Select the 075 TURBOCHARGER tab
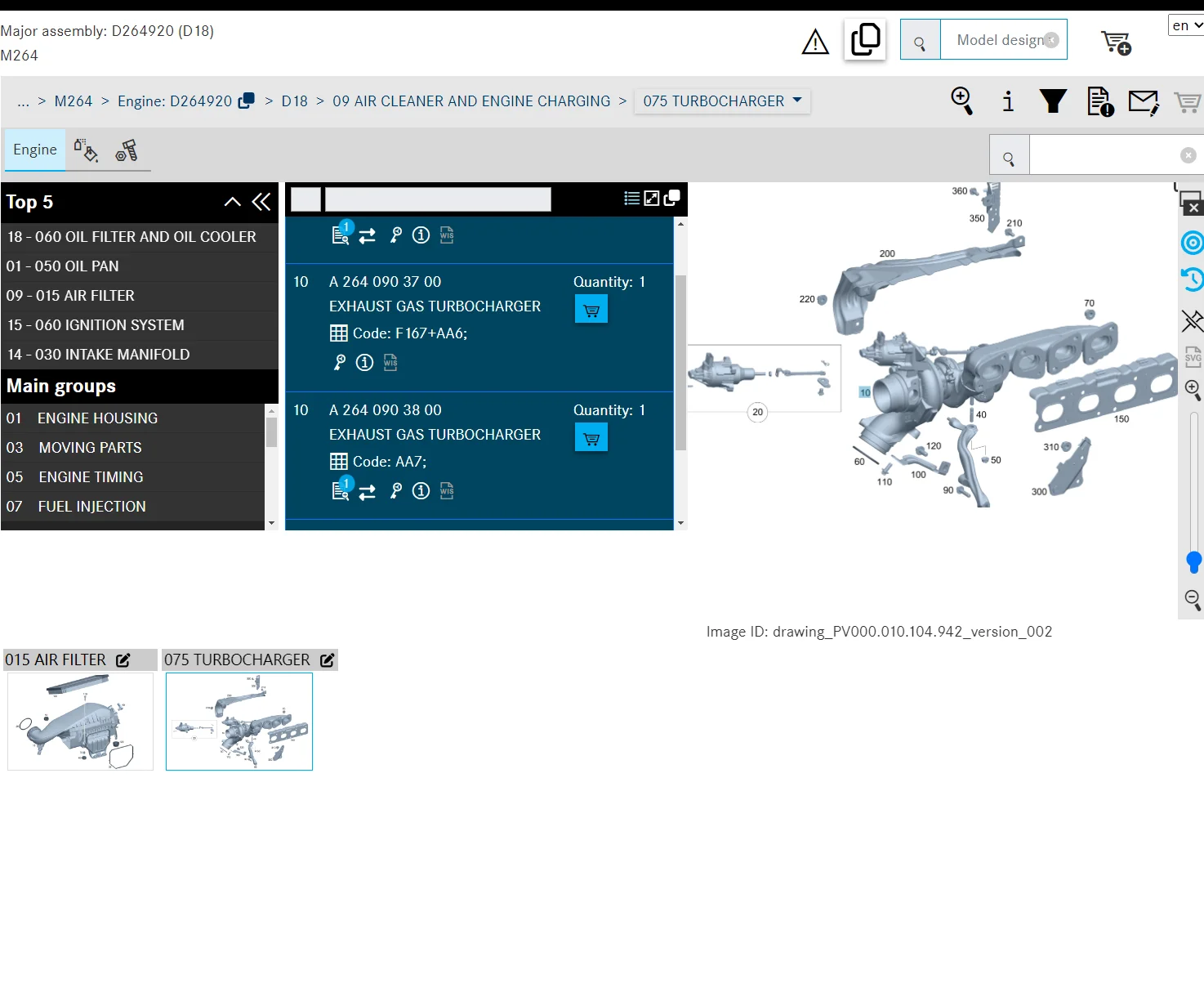Viewport: 1204px width, 988px height. tap(237, 659)
